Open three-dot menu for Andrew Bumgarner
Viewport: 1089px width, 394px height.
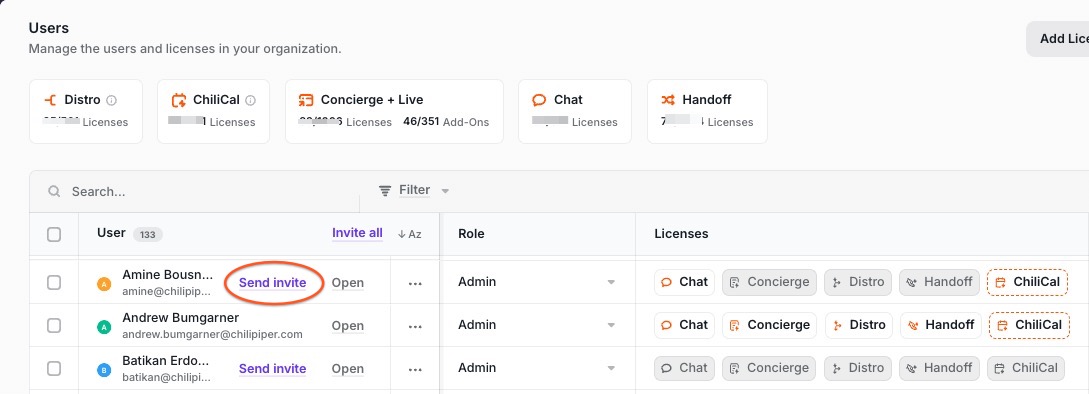tap(415, 327)
